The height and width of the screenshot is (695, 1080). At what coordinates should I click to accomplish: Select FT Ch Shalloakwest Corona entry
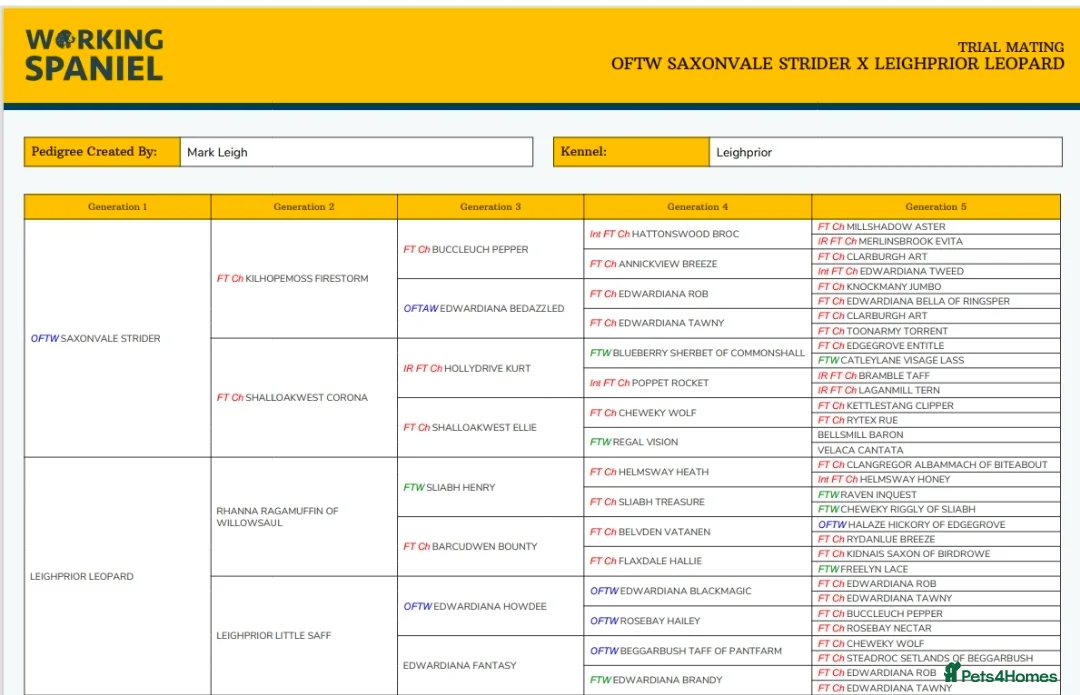[292, 397]
